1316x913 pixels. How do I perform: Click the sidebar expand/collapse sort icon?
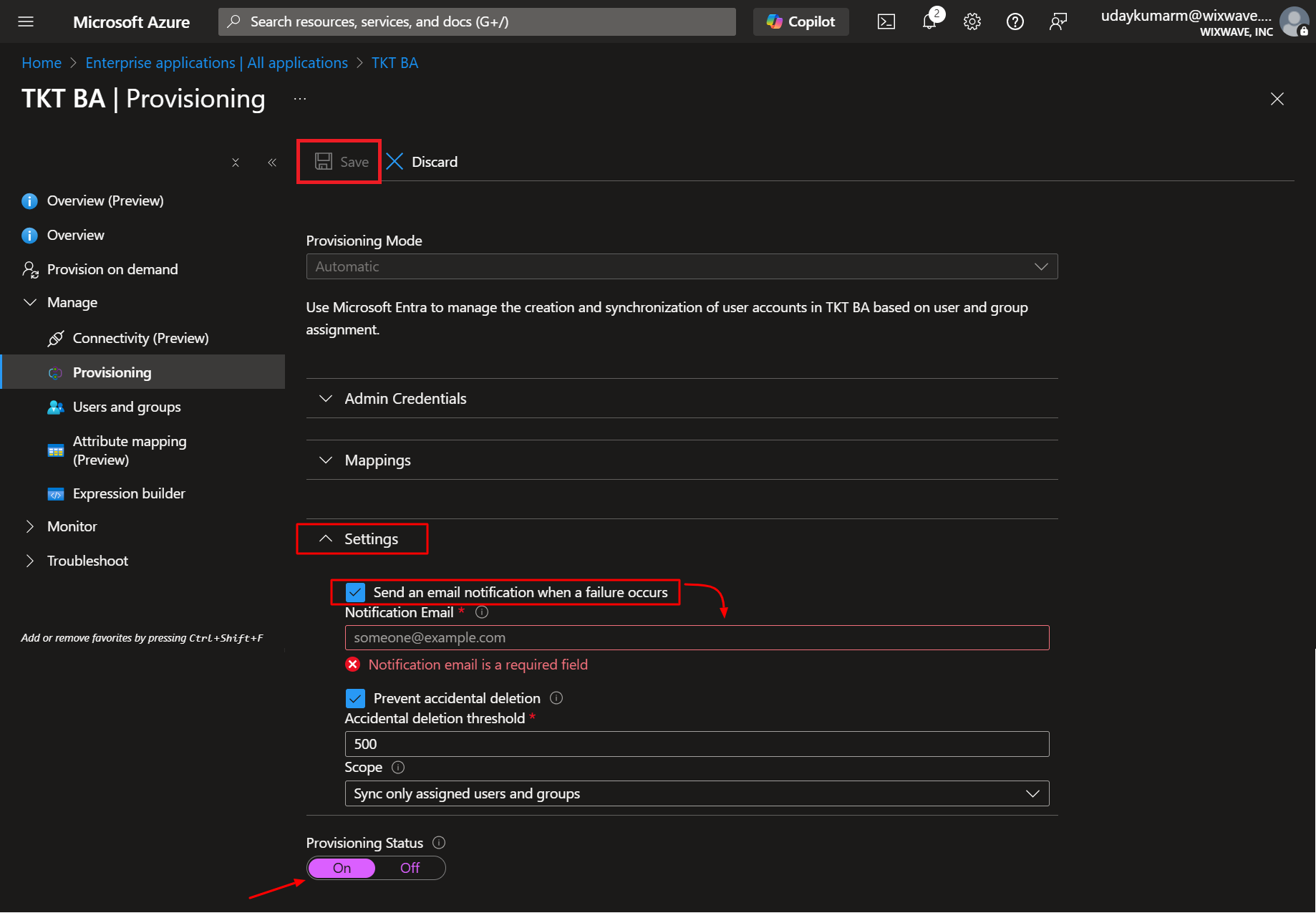pyautogui.click(x=236, y=163)
